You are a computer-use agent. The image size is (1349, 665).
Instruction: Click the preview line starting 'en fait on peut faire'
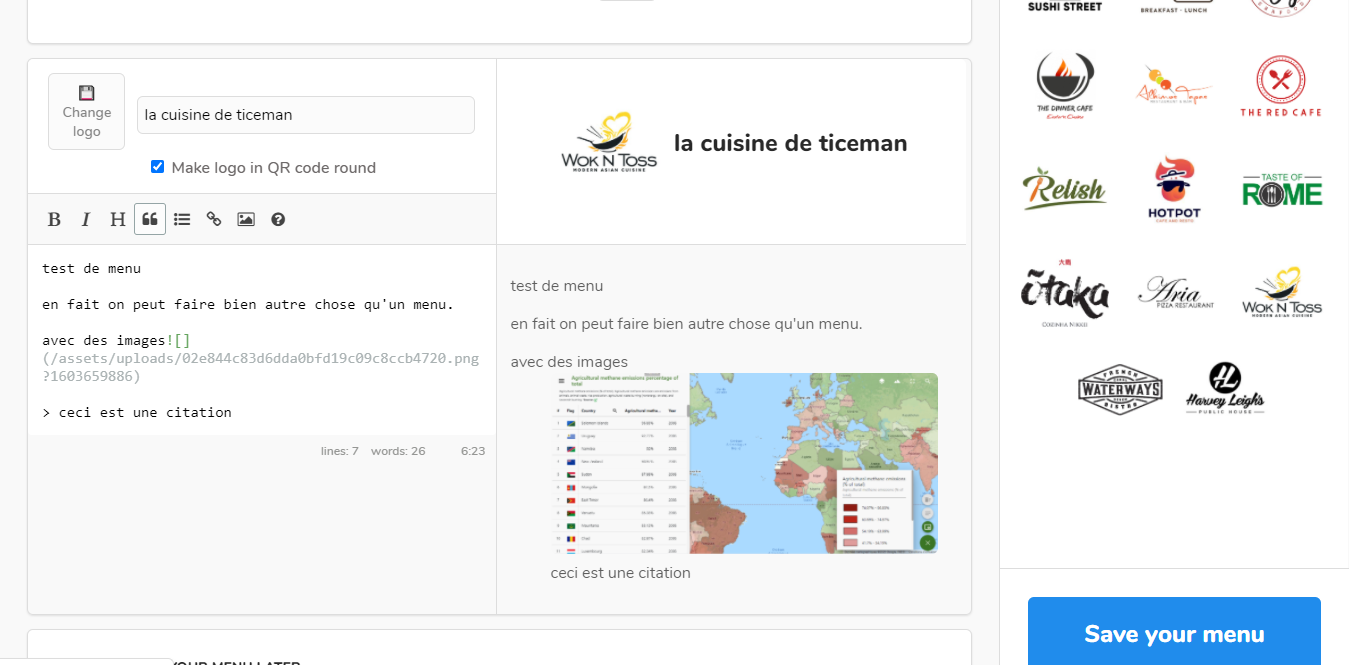click(686, 324)
